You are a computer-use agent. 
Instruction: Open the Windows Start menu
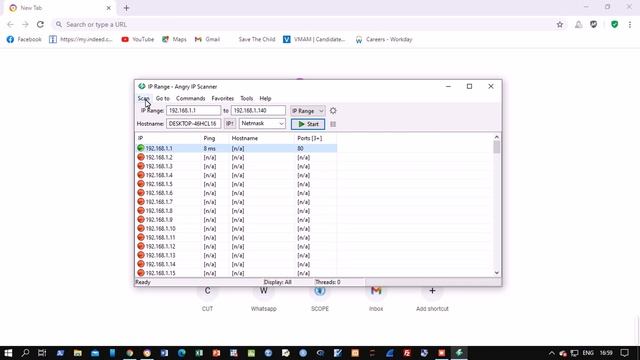click(x=8, y=353)
